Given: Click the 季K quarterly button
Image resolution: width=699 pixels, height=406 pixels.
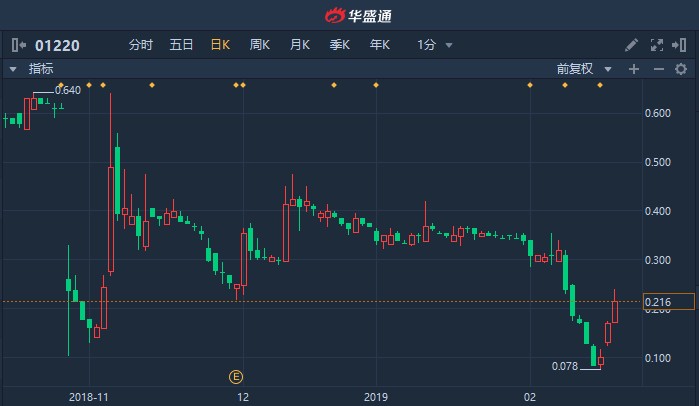Looking at the screenshot, I should coord(340,45).
